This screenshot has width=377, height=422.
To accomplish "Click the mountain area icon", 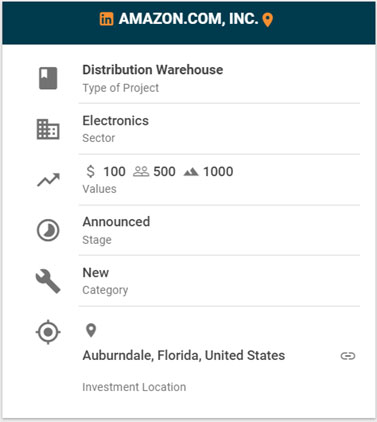I will pos(191,172).
